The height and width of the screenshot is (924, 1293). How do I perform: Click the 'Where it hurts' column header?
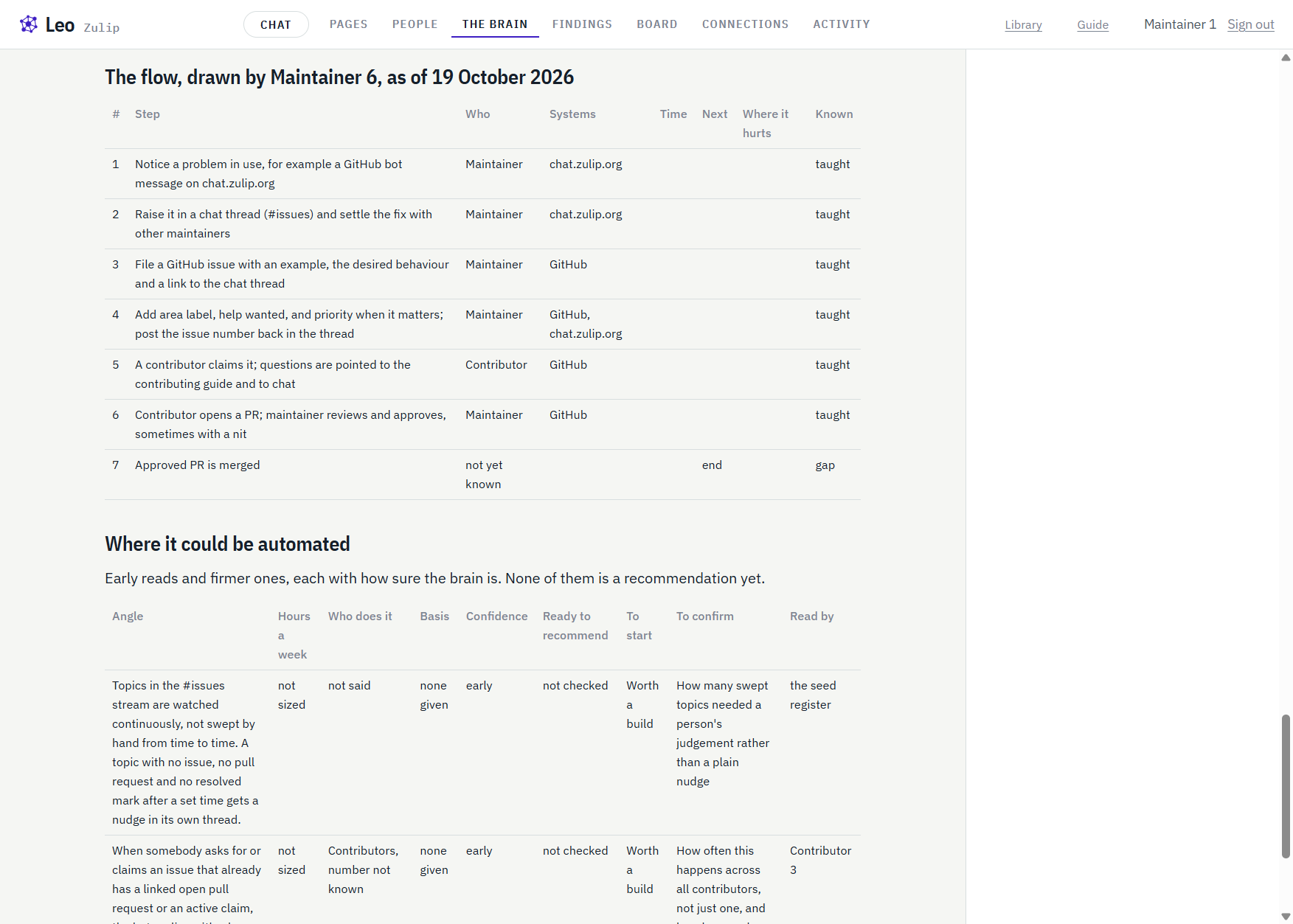pos(765,123)
